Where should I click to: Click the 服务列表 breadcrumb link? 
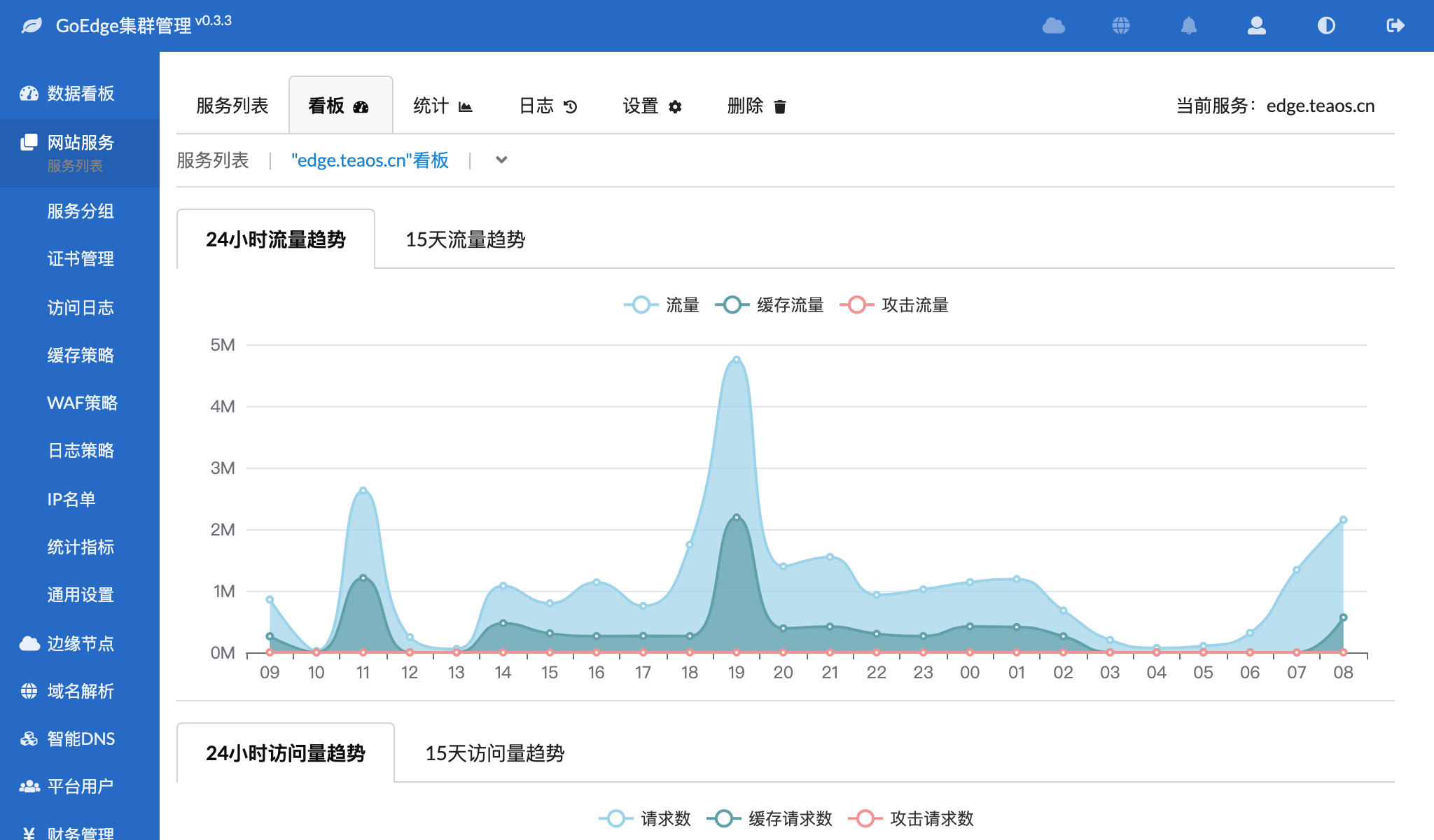(x=213, y=160)
